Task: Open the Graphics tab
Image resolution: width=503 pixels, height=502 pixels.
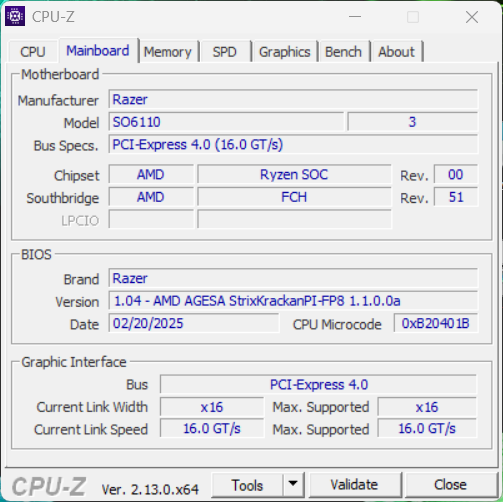Action: pyautogui.click(x=284, y=52)
